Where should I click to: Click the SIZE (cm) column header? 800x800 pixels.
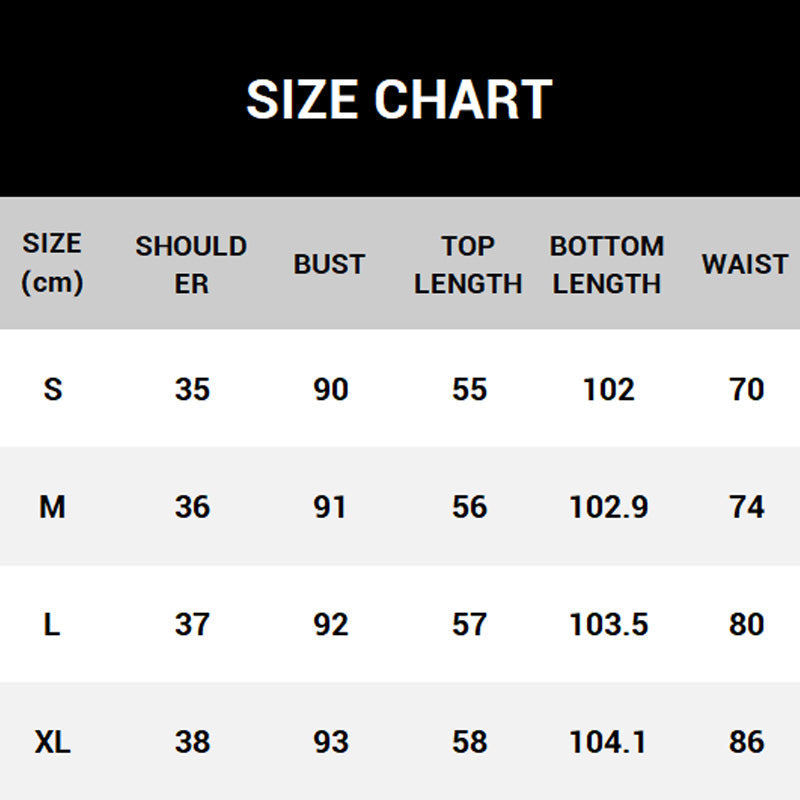52,263
